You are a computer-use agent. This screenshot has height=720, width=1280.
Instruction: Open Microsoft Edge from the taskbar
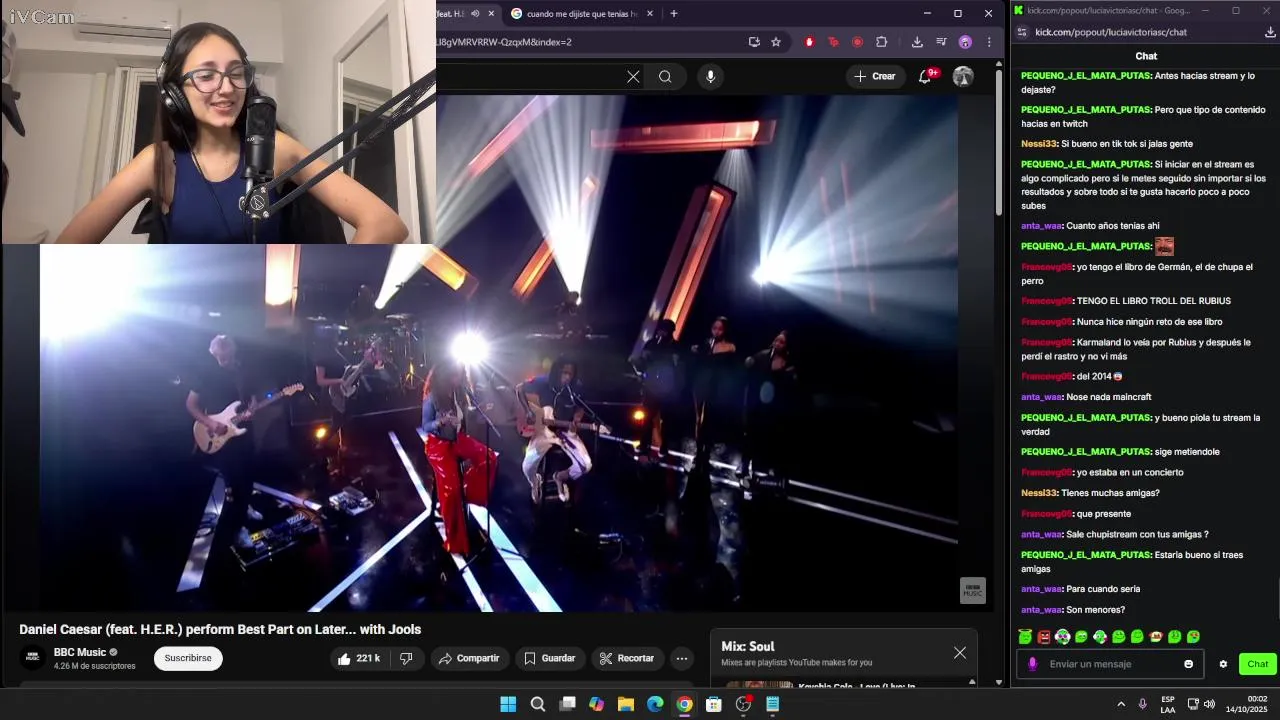pos(655,704)
